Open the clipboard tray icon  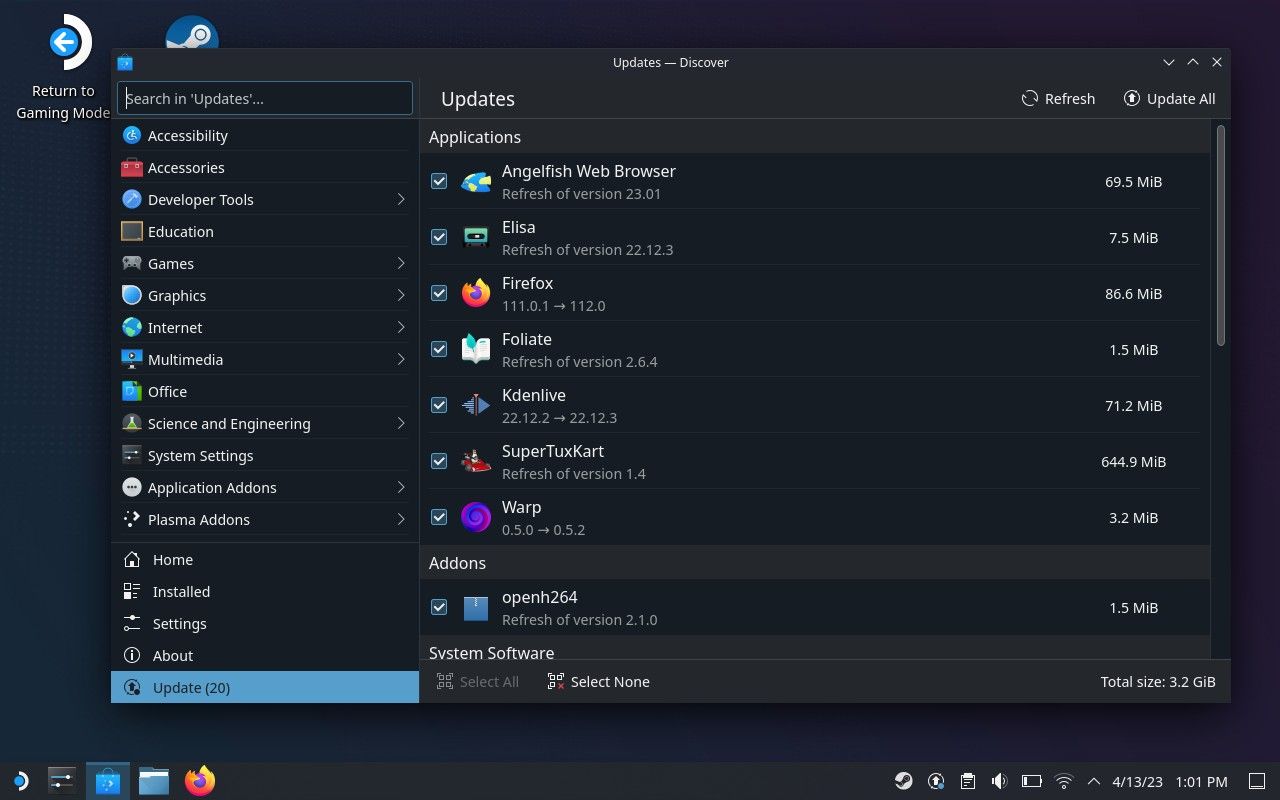point(967,781)
